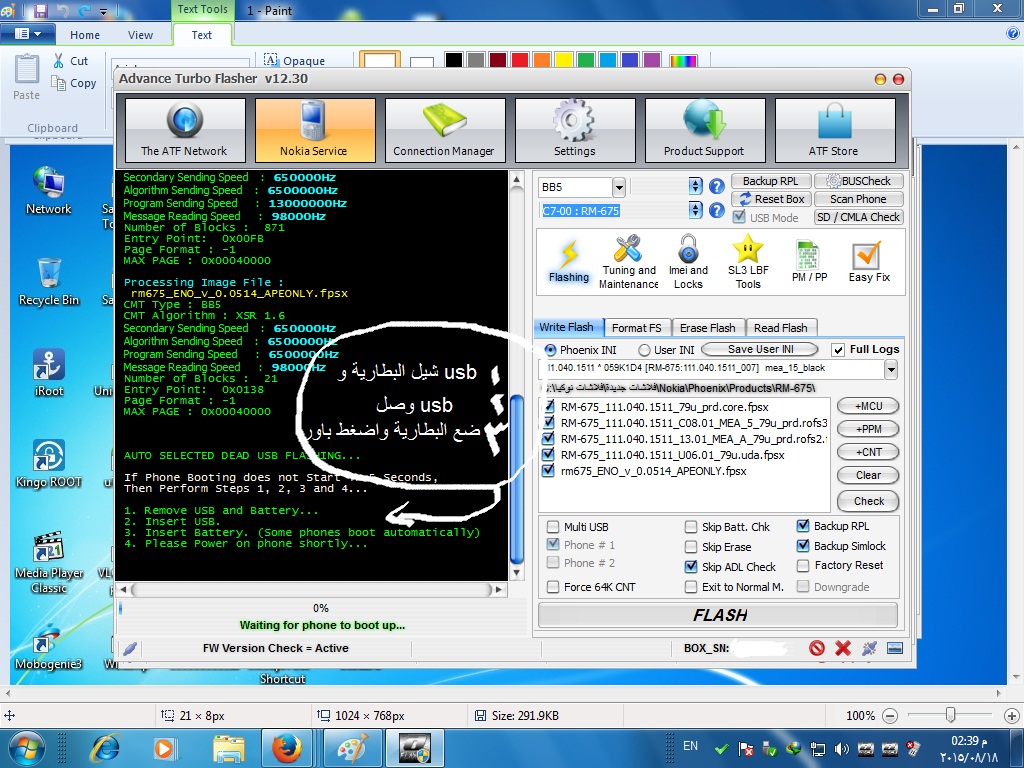Click the log panel vertical scrollbar
The width and height of the screenshot is (1024, 768).
(x=517, y=479)
